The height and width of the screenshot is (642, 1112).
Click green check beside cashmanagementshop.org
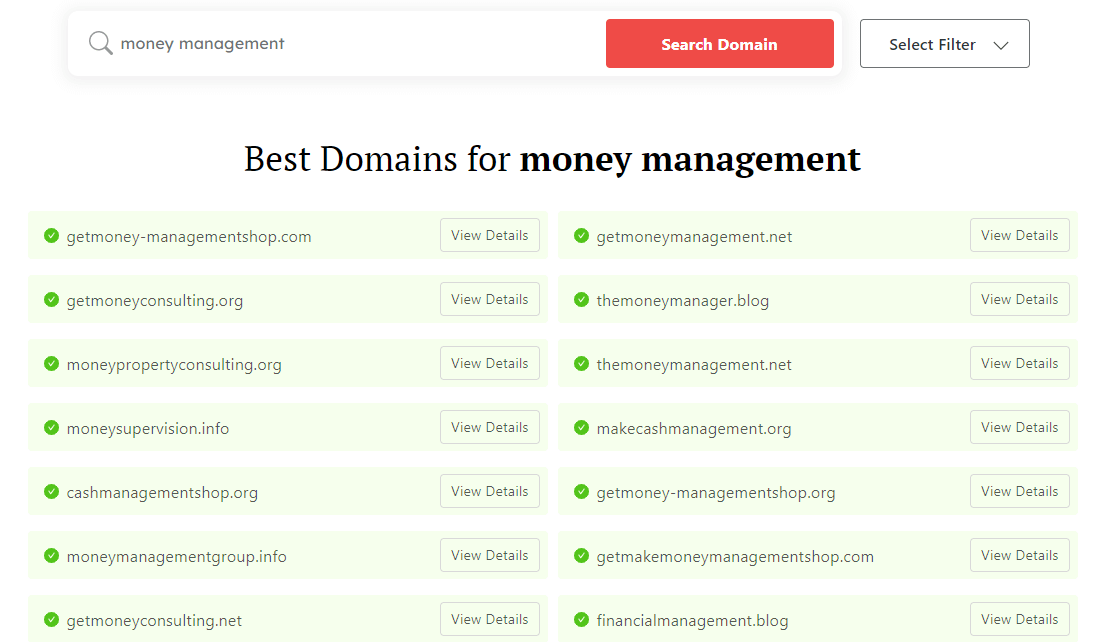51,491
